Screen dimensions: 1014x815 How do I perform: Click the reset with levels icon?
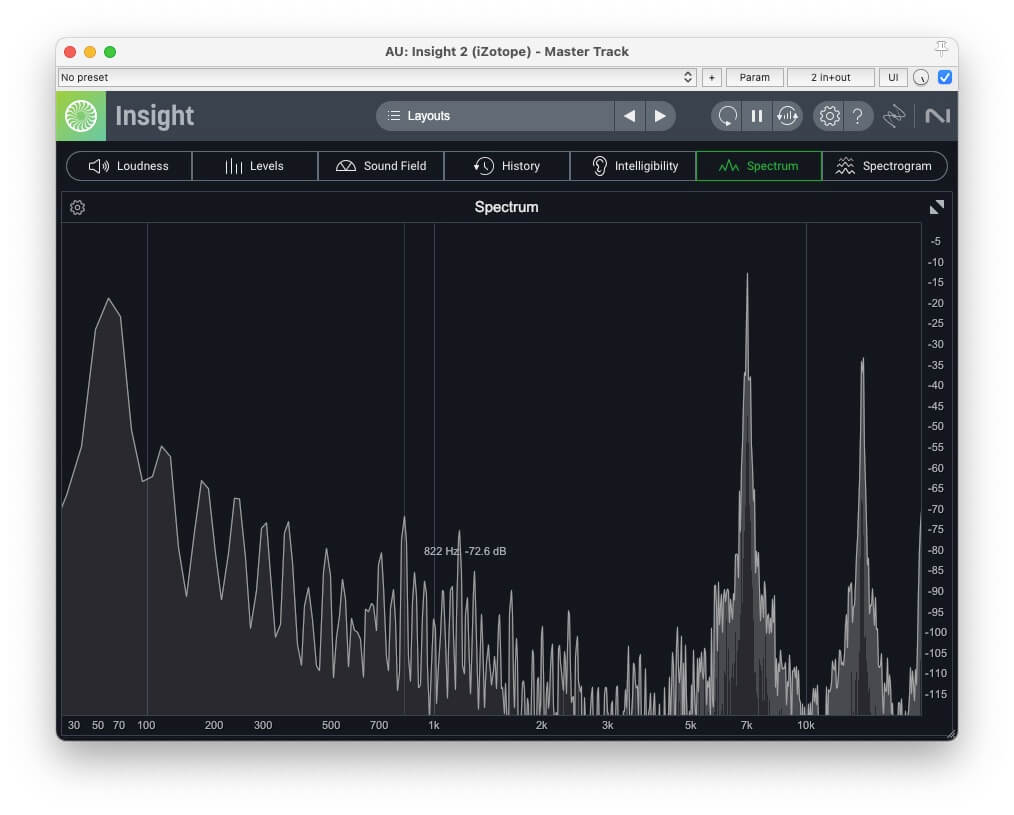787,116
